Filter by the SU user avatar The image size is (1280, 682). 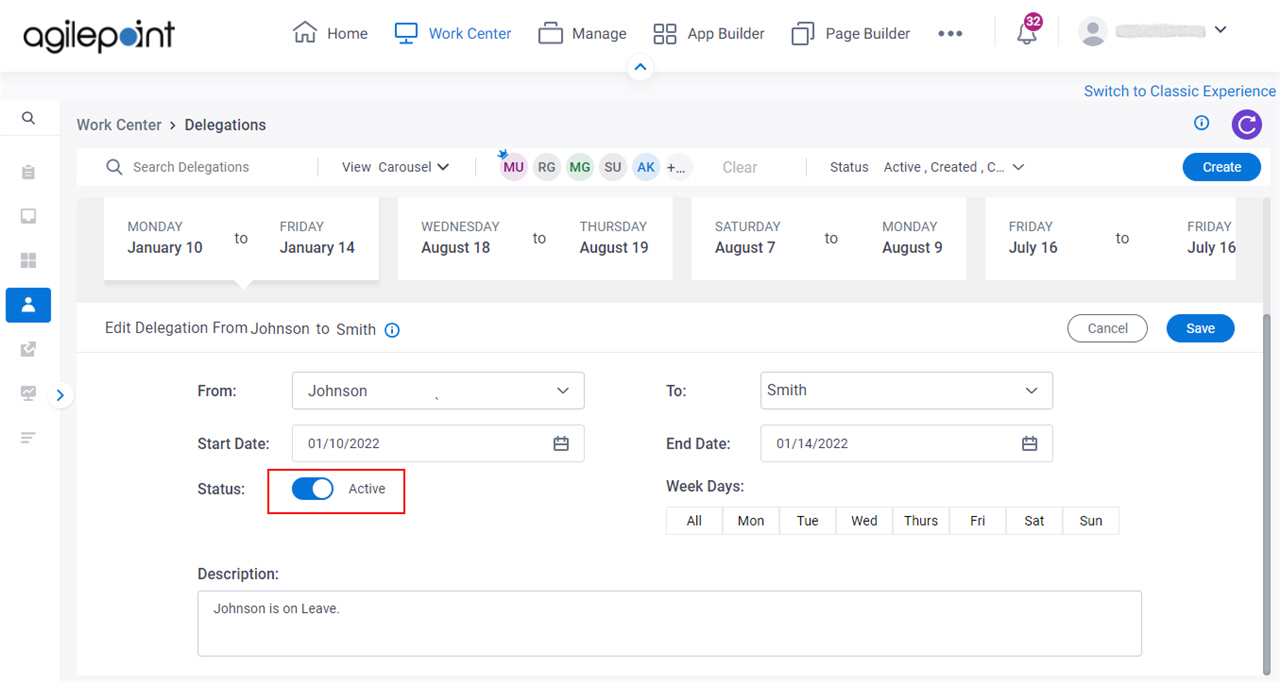pos(613,167)
